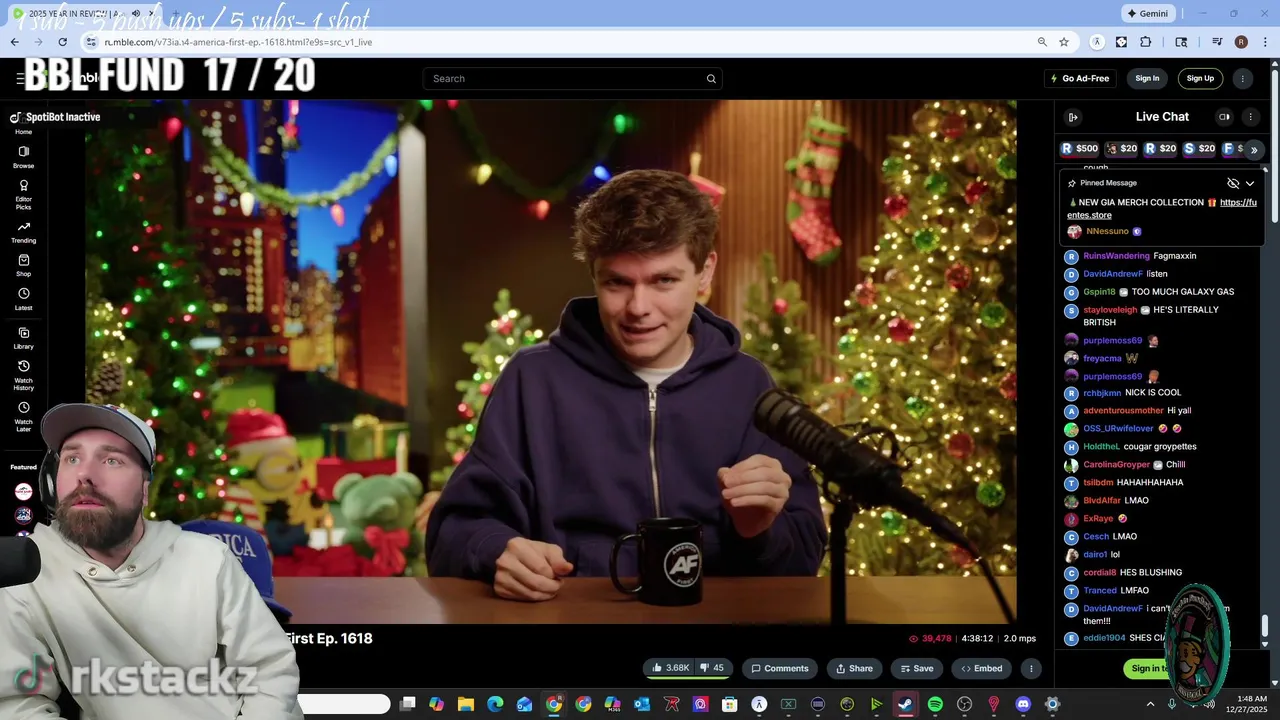Open Editor Picks in sidebar
This screenshot has height=720, width=1280.
(x=23, y=194)
